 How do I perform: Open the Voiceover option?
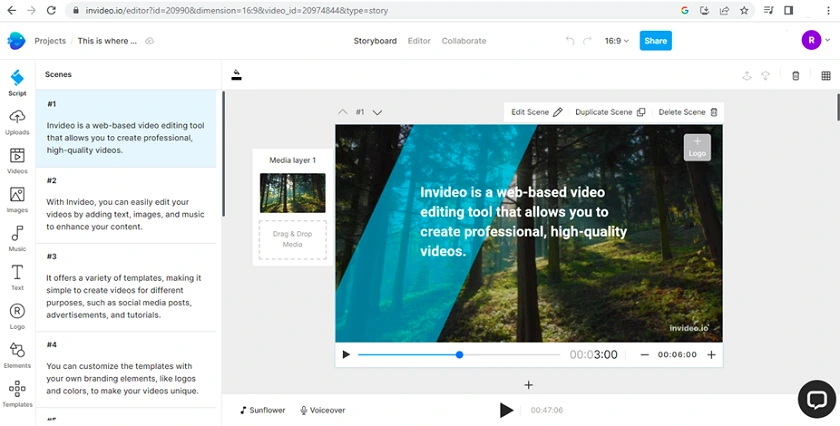point(322,410)
